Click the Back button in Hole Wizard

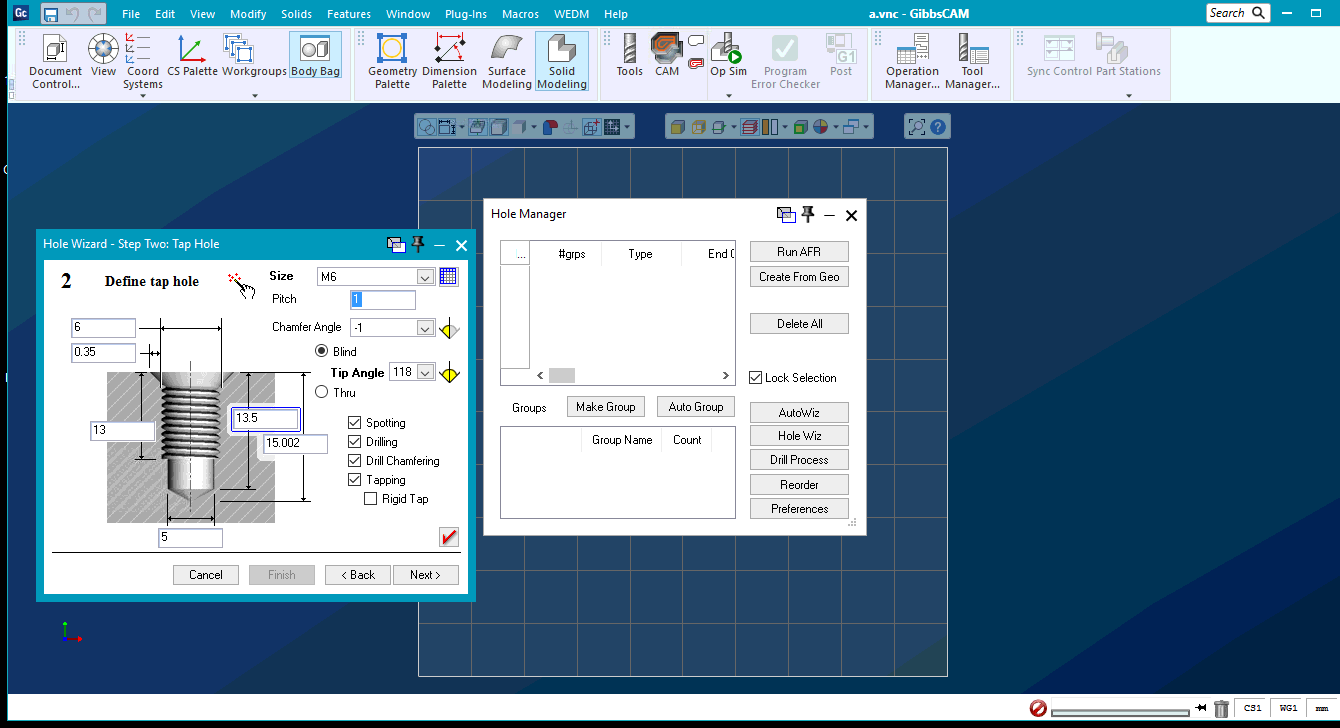coord(357,575)
